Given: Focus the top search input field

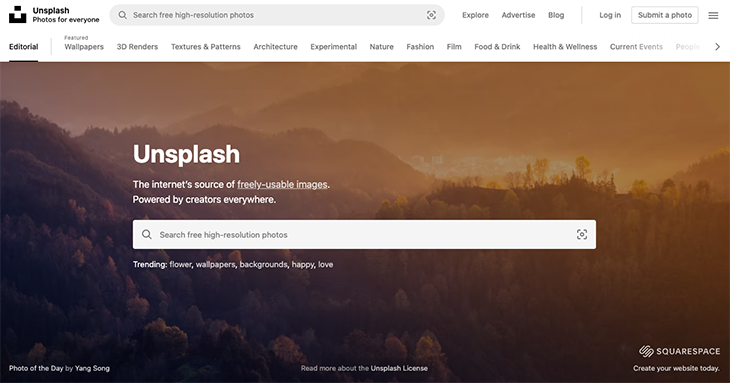Looking at the screenshot, I should [277, 15].
